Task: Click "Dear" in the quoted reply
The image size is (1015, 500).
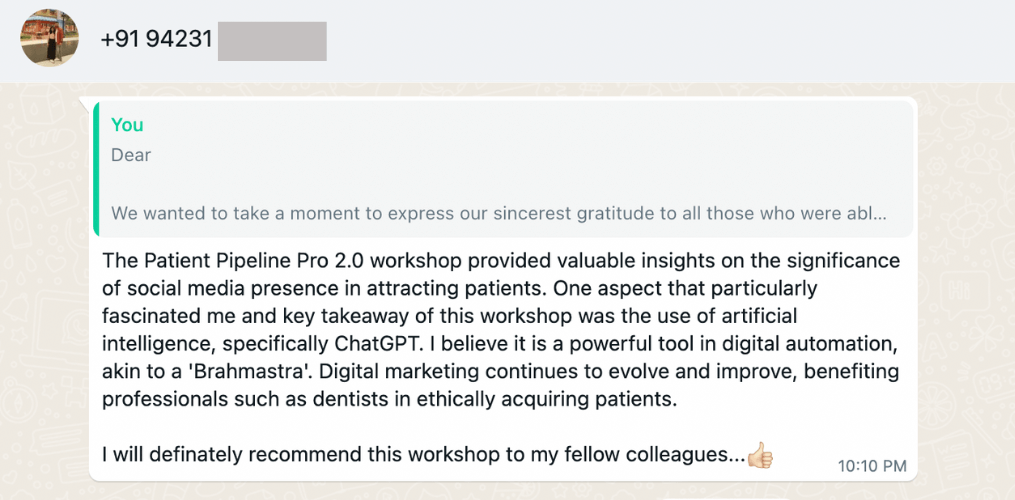Action: tap(131, 155)
